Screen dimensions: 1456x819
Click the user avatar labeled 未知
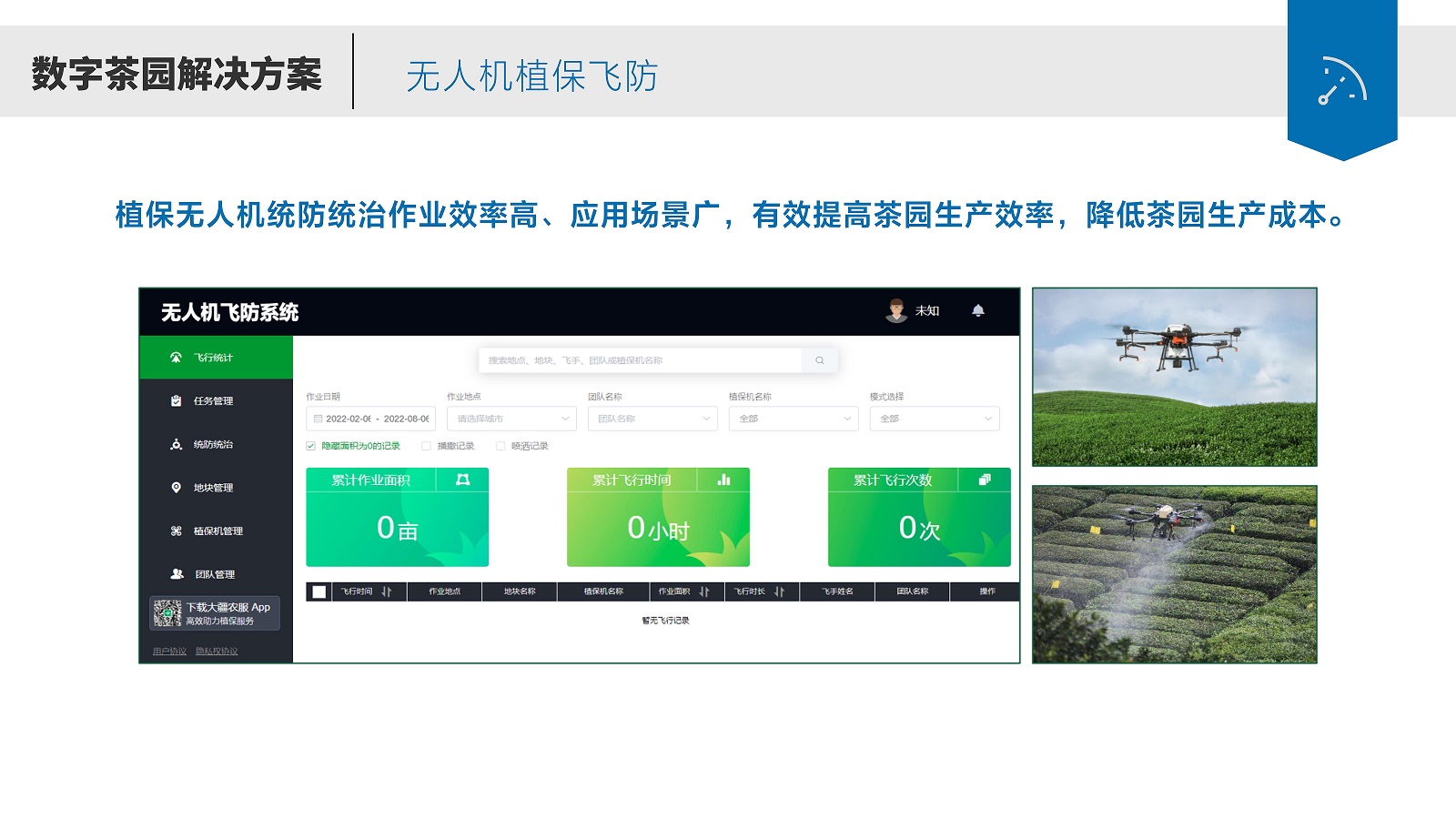[897, 310]
